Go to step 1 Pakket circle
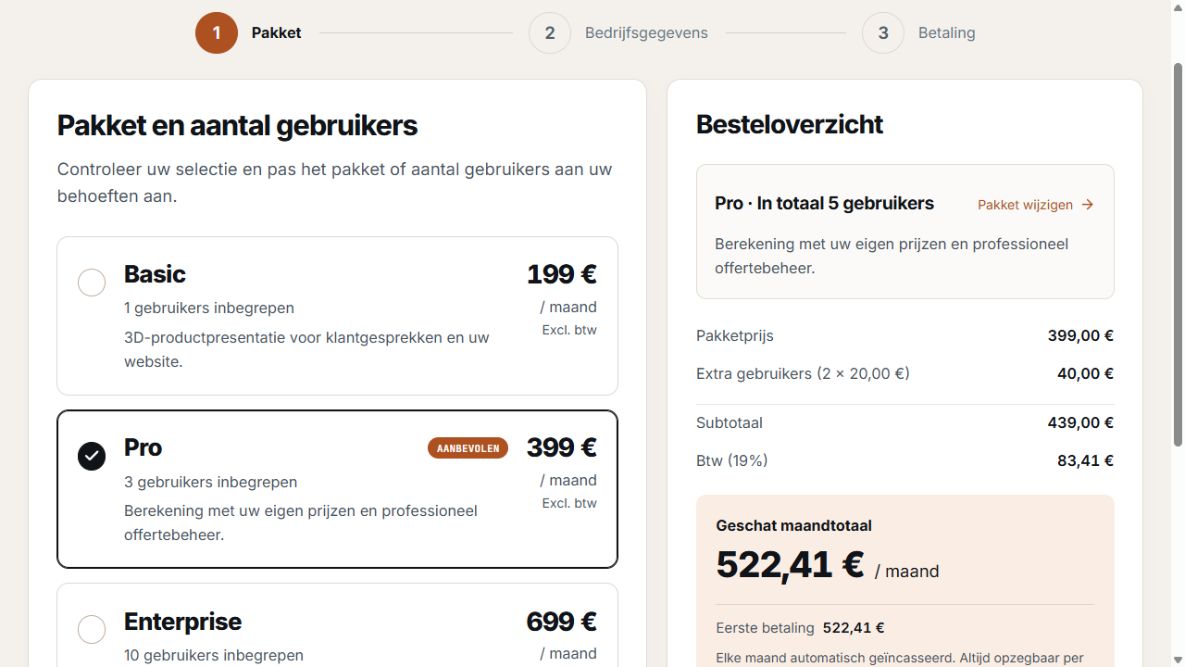The image size is (1185, 667). [216, 32]
